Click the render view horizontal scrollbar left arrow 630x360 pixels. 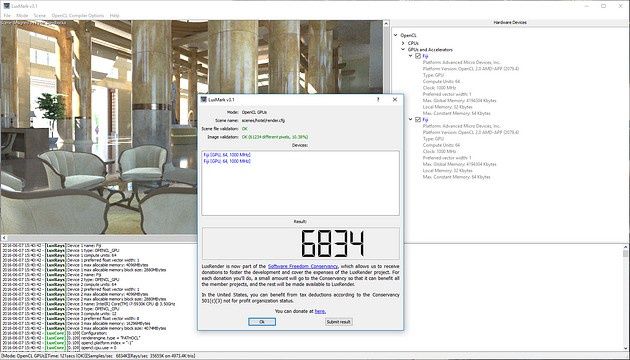click(3, 238)
